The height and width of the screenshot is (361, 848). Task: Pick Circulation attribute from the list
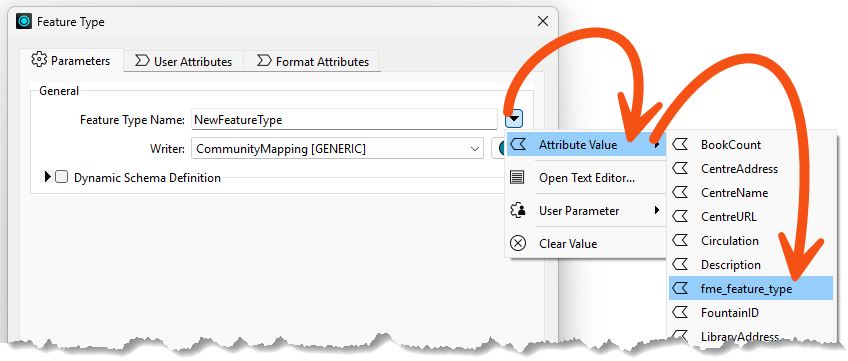[751, 240]
